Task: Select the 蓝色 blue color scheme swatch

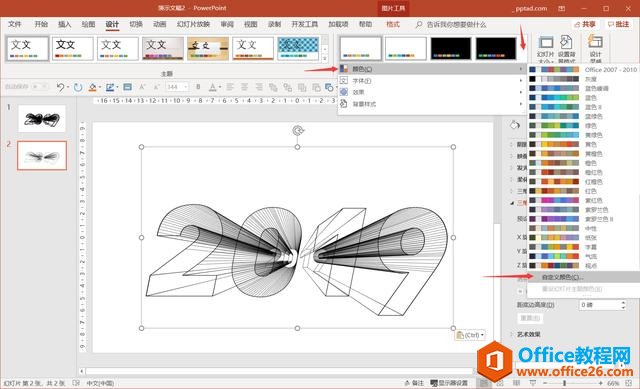Action: 554,98
